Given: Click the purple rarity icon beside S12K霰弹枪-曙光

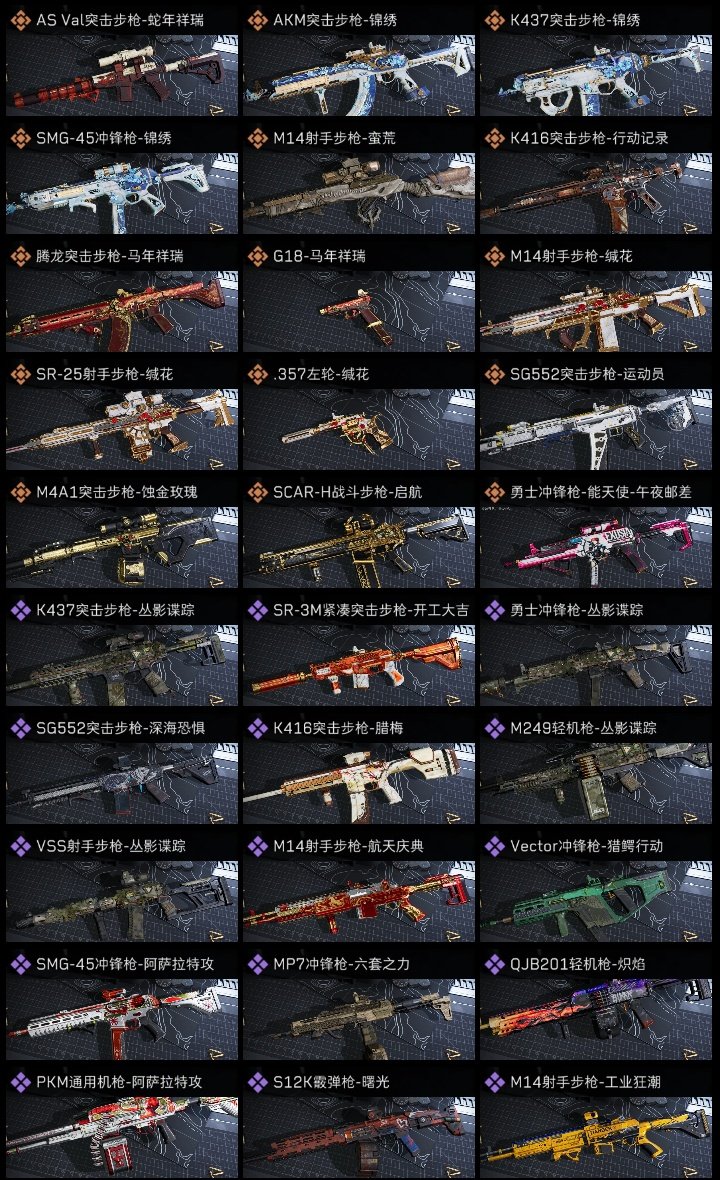Looking at the screenshot, I should (x=257, y=1082).
